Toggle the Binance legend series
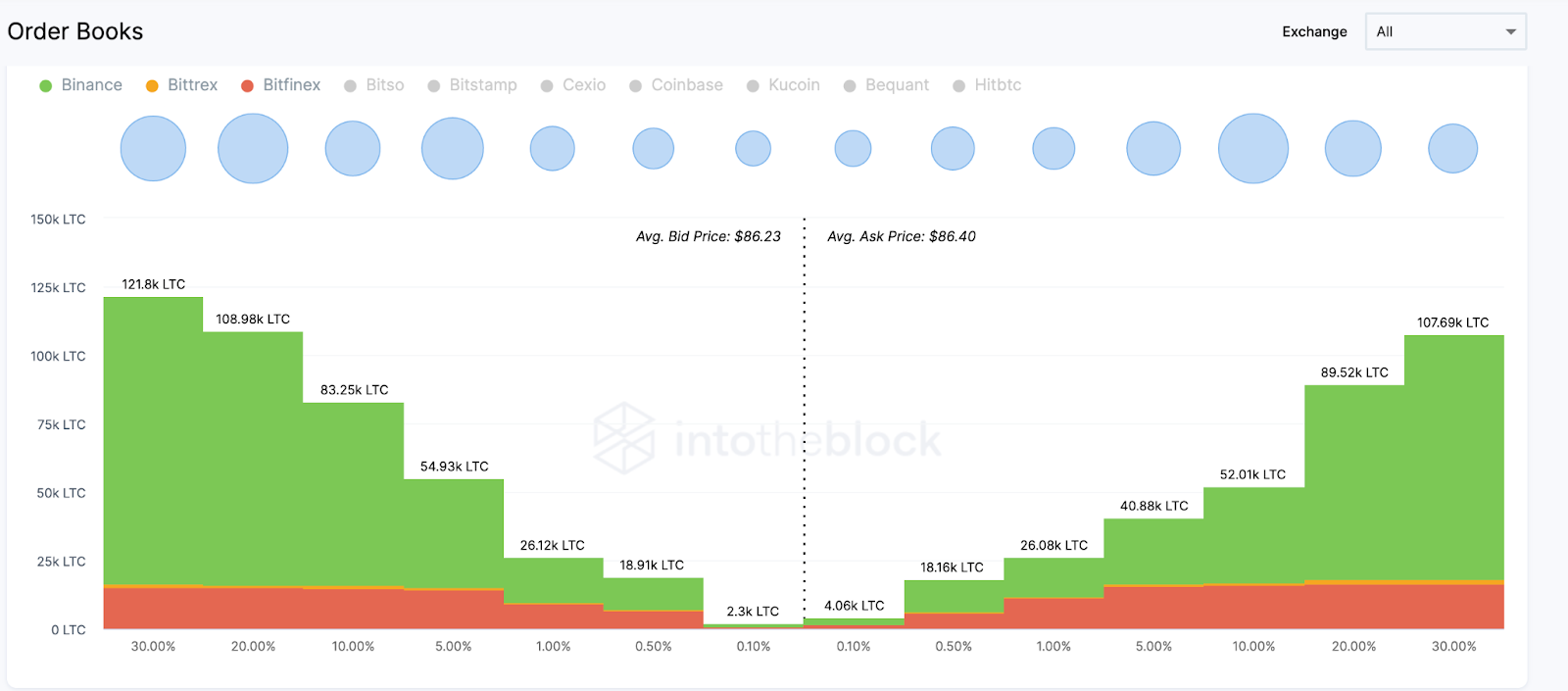This screenshot has height=691, width=1568. pyautogui.click(x=81, y=85)
